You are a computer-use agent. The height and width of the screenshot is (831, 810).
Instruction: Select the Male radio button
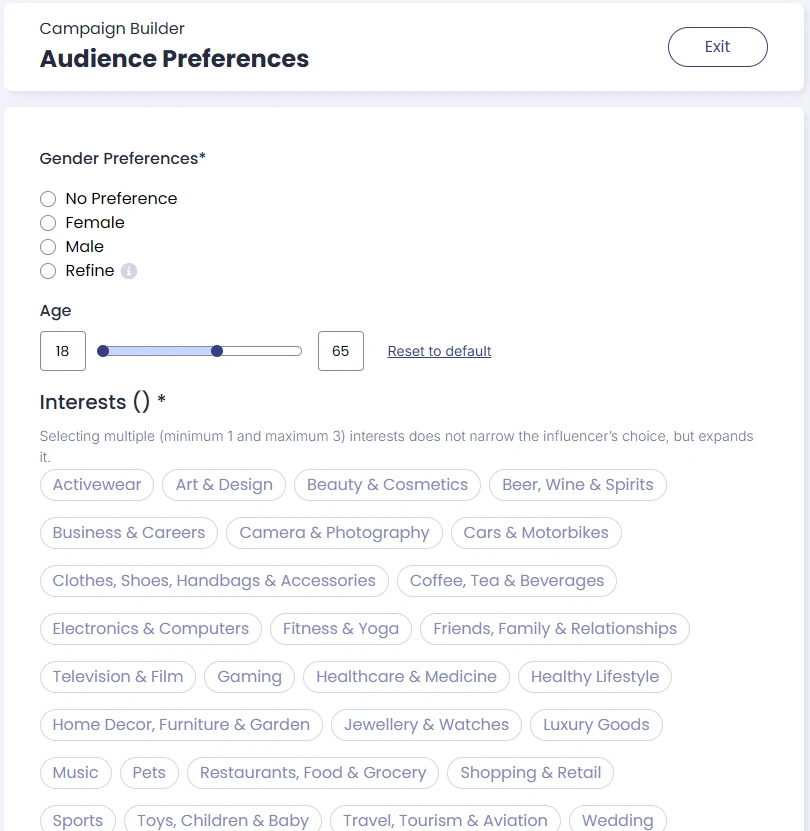[48, 247]
